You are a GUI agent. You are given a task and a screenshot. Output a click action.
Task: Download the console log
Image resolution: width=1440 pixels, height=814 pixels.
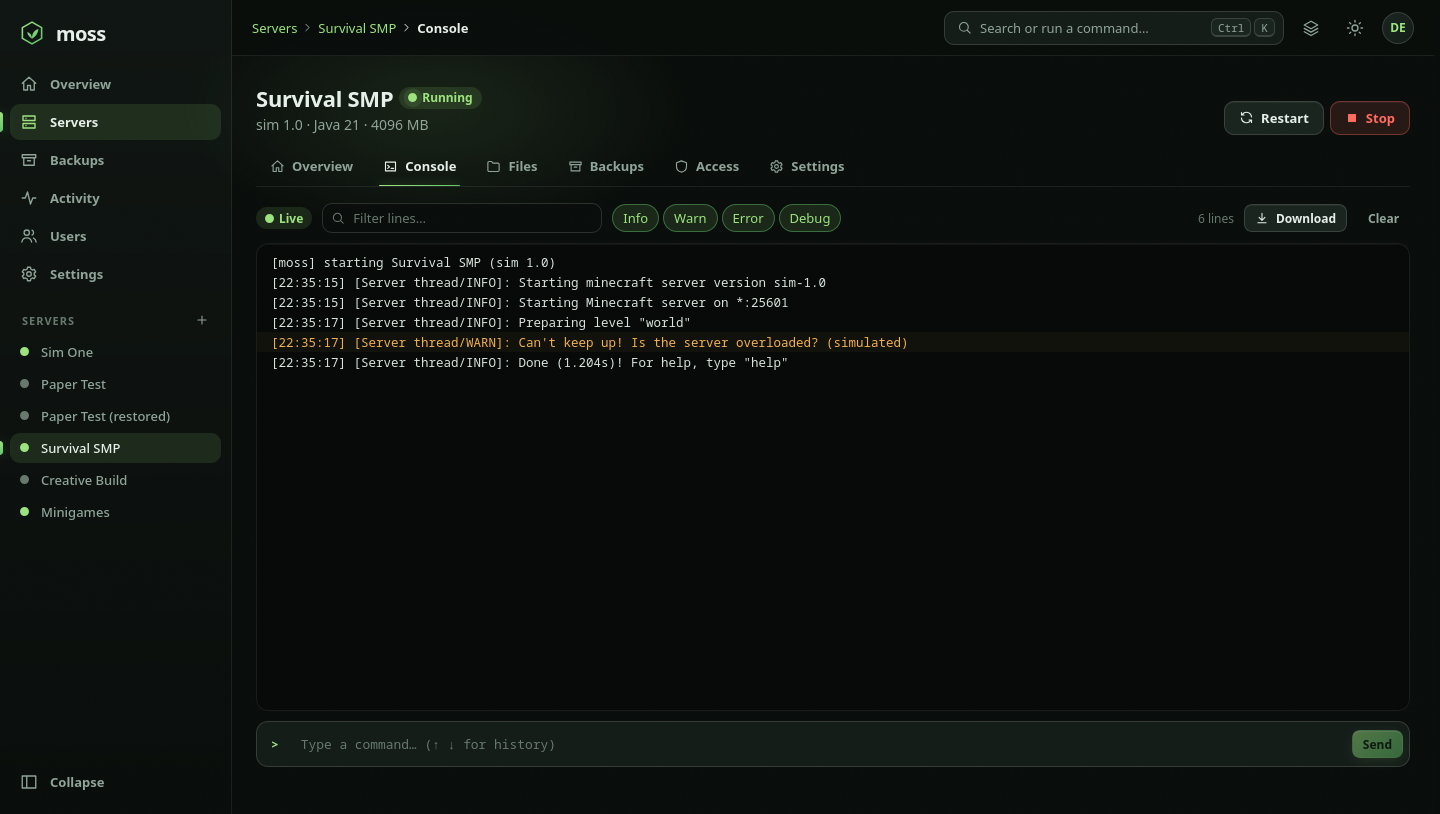coord(1296,218)
